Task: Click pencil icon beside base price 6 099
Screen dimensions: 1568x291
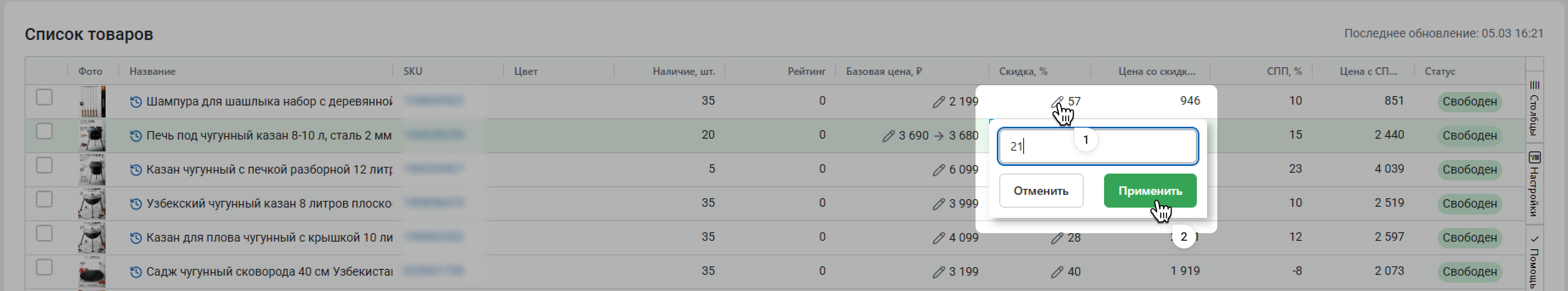Action: 938,170
